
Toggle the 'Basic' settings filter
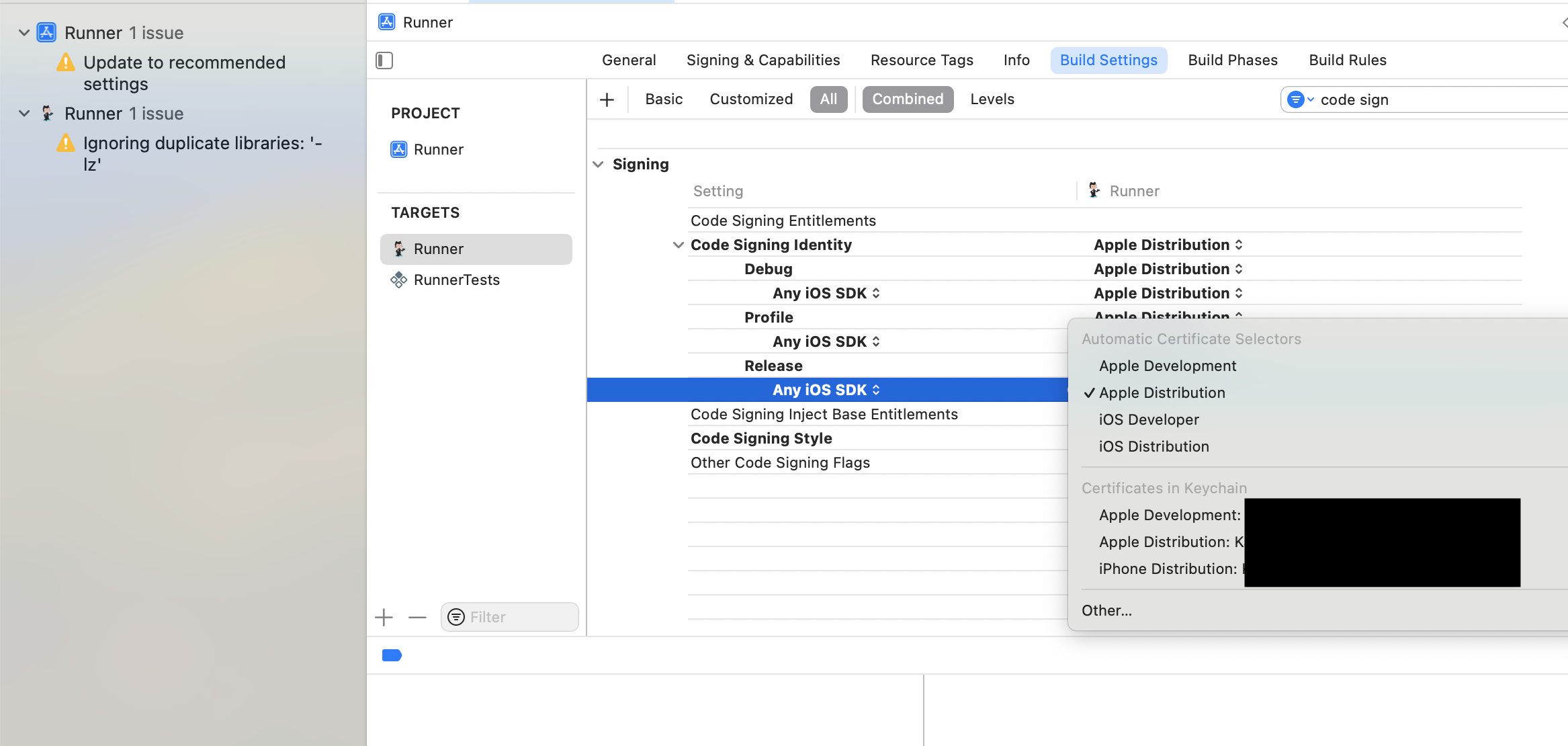tap(664, 99)
